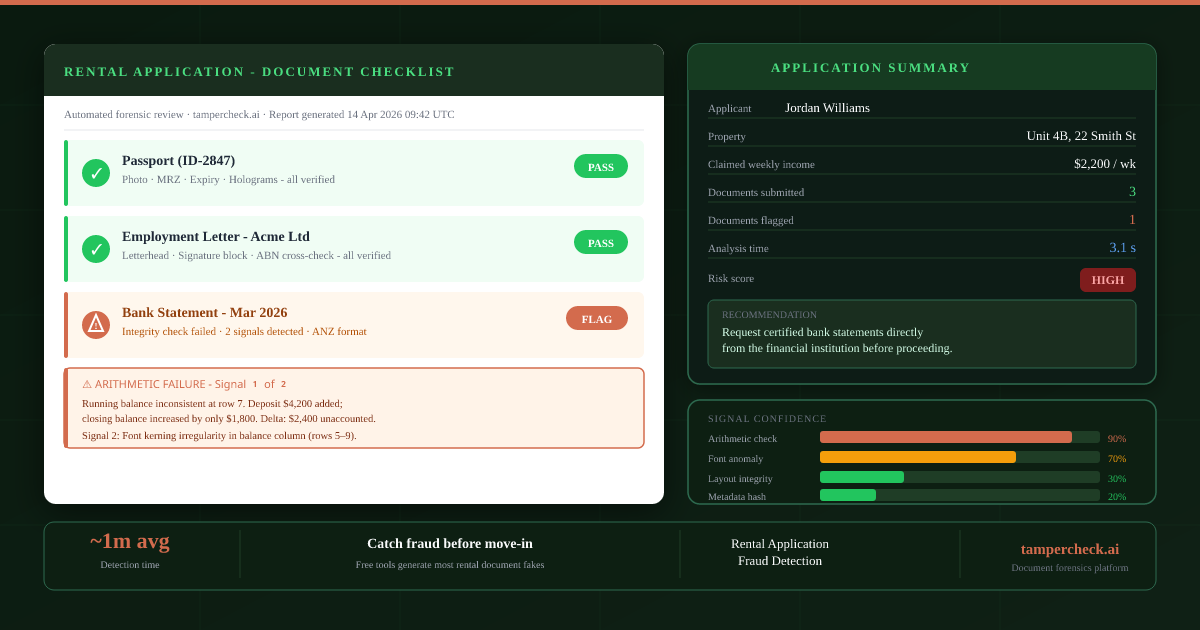Click the ~1m avg detection time stat

130,541
